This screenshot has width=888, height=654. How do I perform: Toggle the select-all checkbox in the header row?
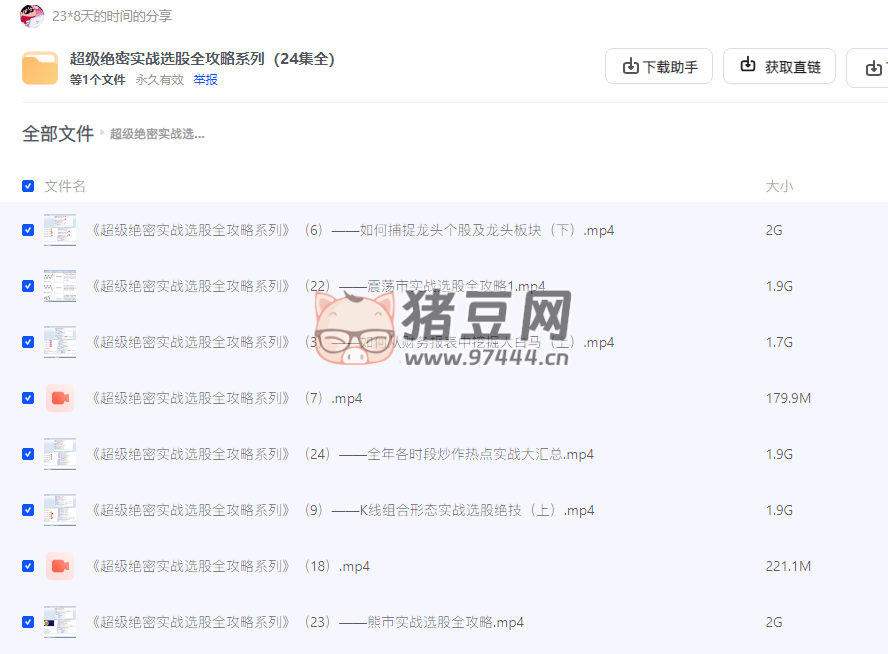[28, 186]
